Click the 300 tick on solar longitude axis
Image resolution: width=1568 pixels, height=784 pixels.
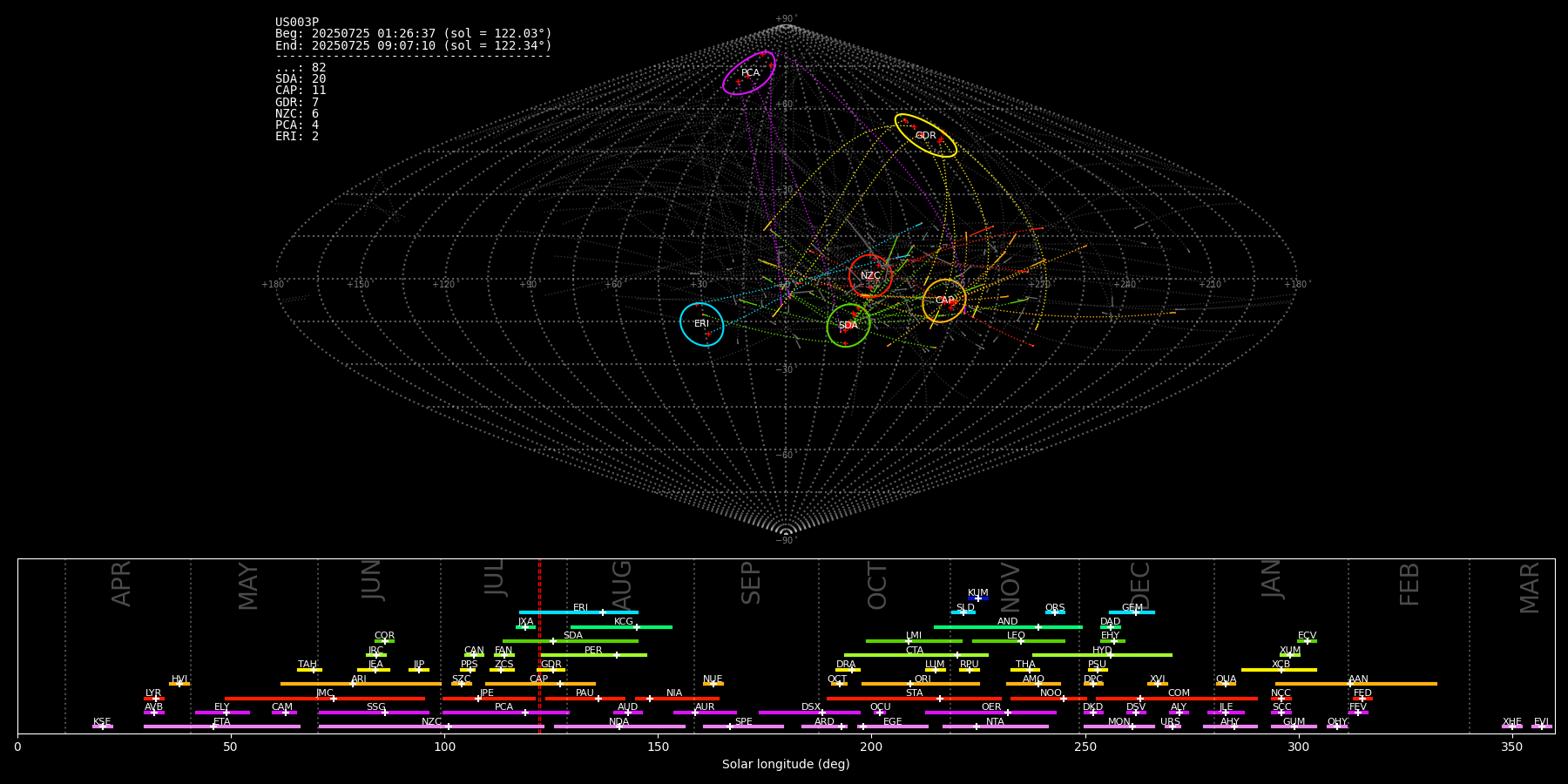pos(1298,747)
